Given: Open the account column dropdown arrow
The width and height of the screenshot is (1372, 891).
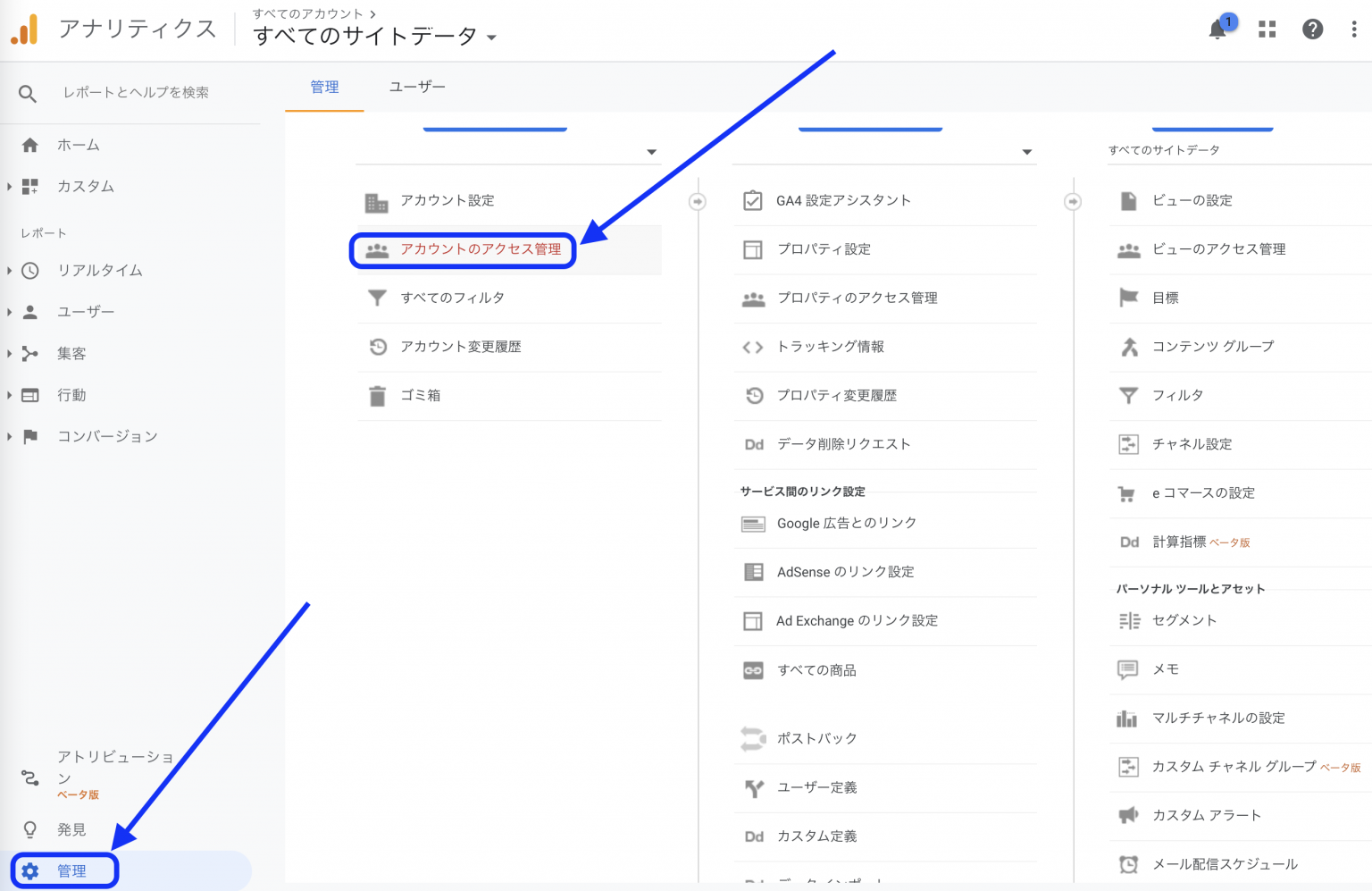Looking at the screenshot, I should point(651,152).
